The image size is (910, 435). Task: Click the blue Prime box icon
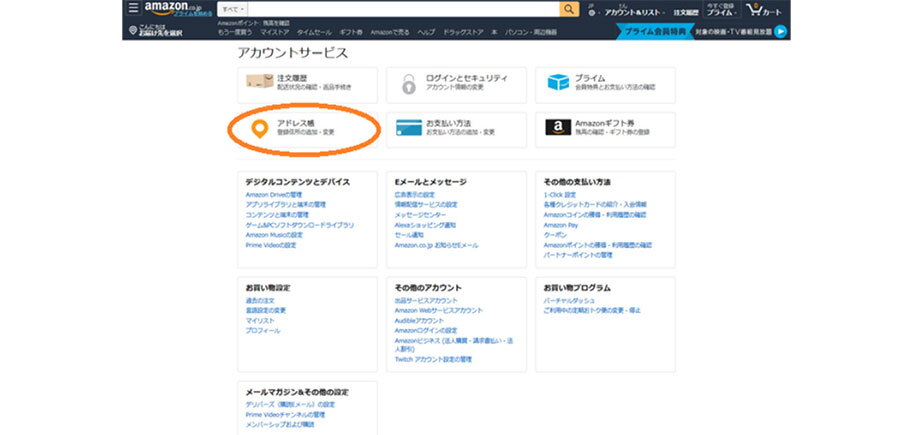[x=558, y=82]
